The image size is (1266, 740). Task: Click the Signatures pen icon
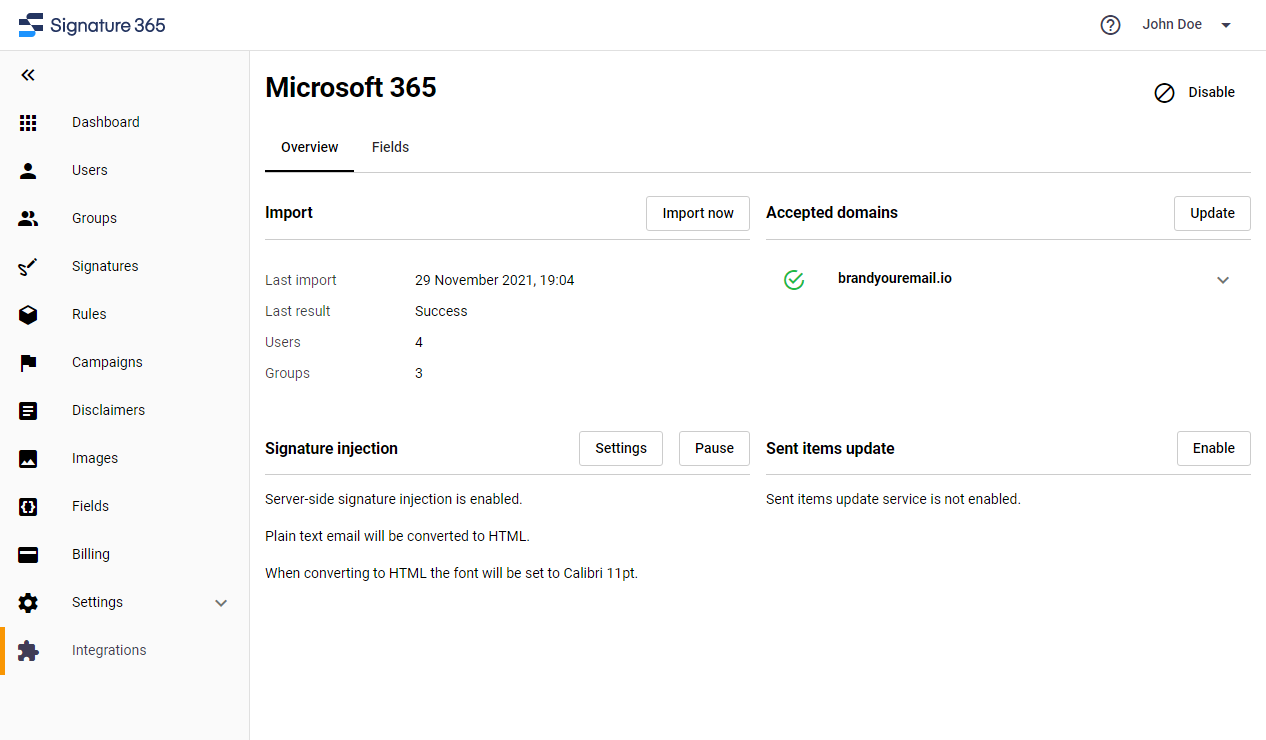(x=28, y=266)
